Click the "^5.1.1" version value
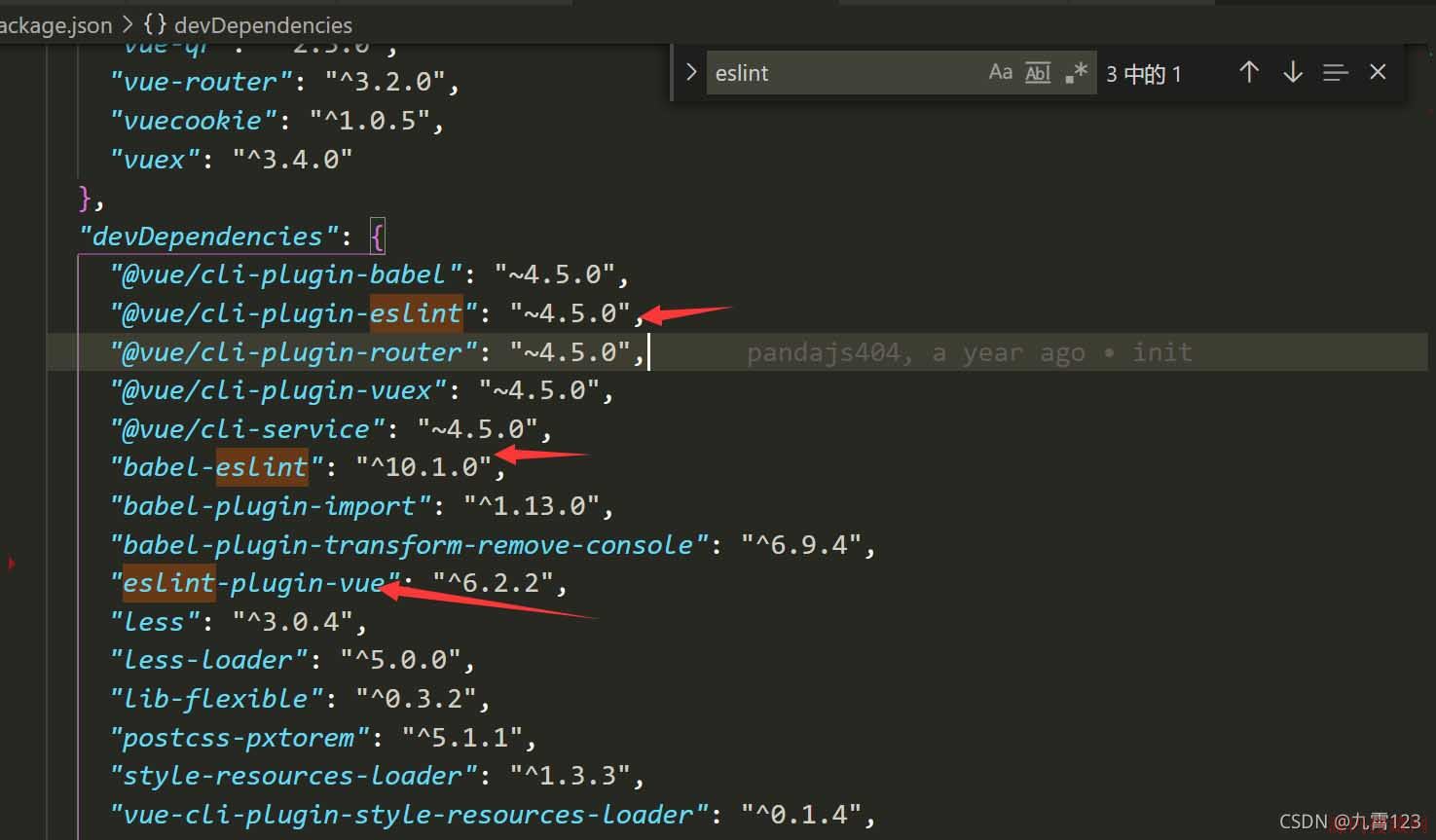The image size is (1436, 840). [461, 737]
